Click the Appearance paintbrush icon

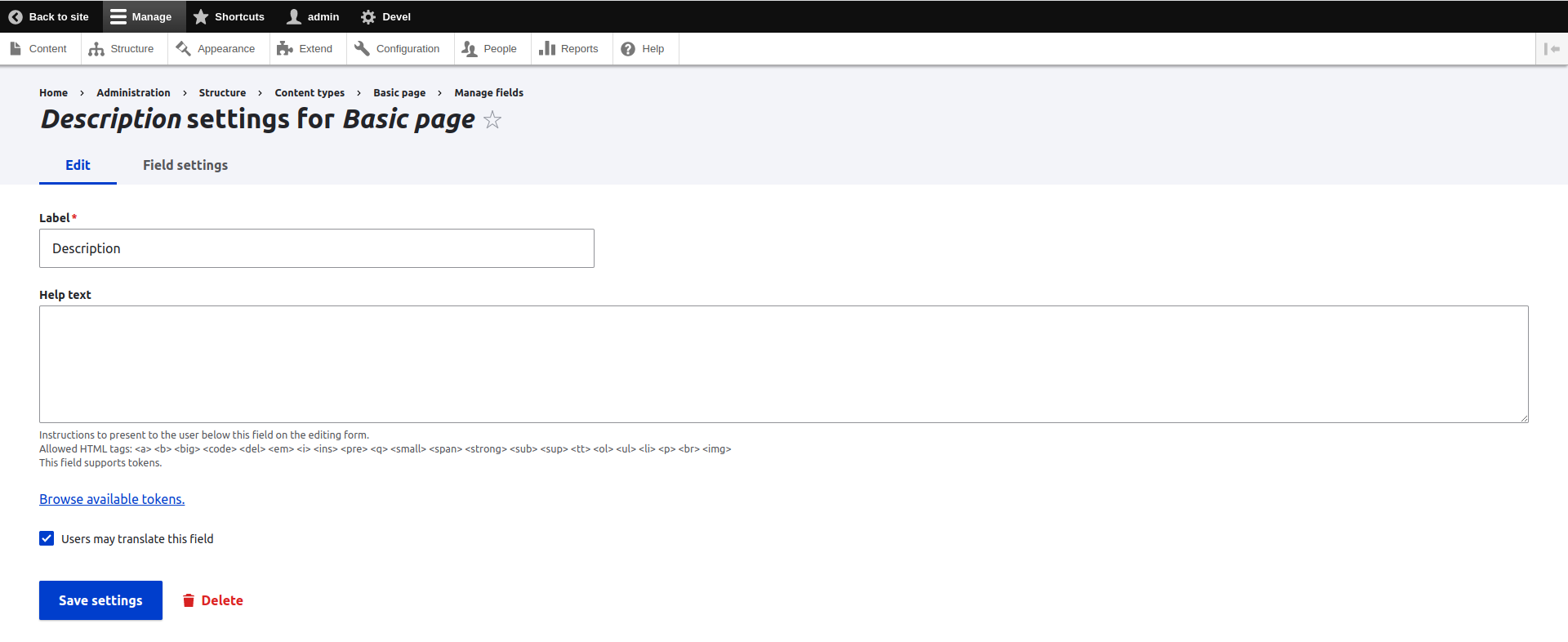[x=183, y=49]
